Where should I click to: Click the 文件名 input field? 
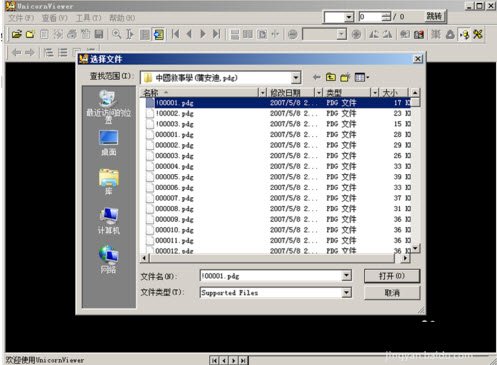point(271,276)
